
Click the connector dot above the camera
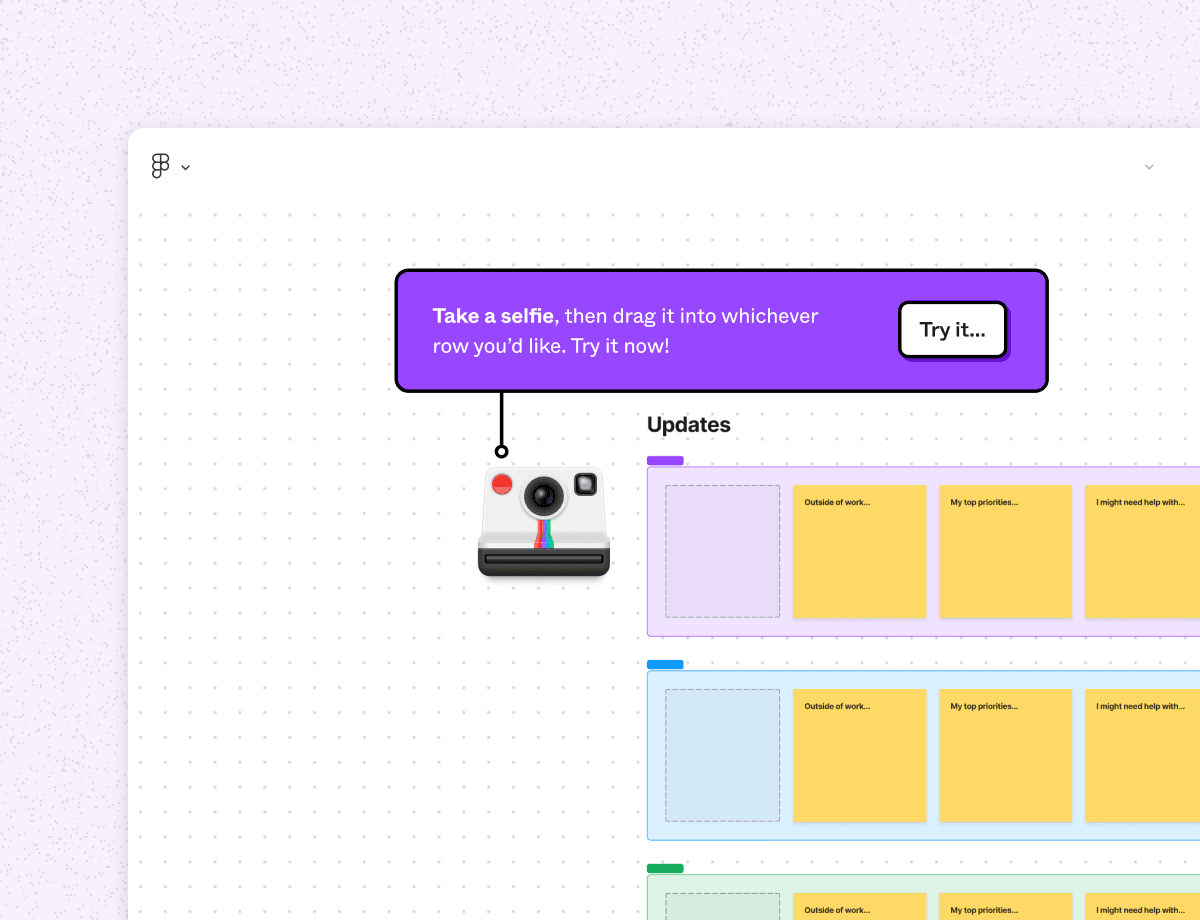click(x=501, y=451)
